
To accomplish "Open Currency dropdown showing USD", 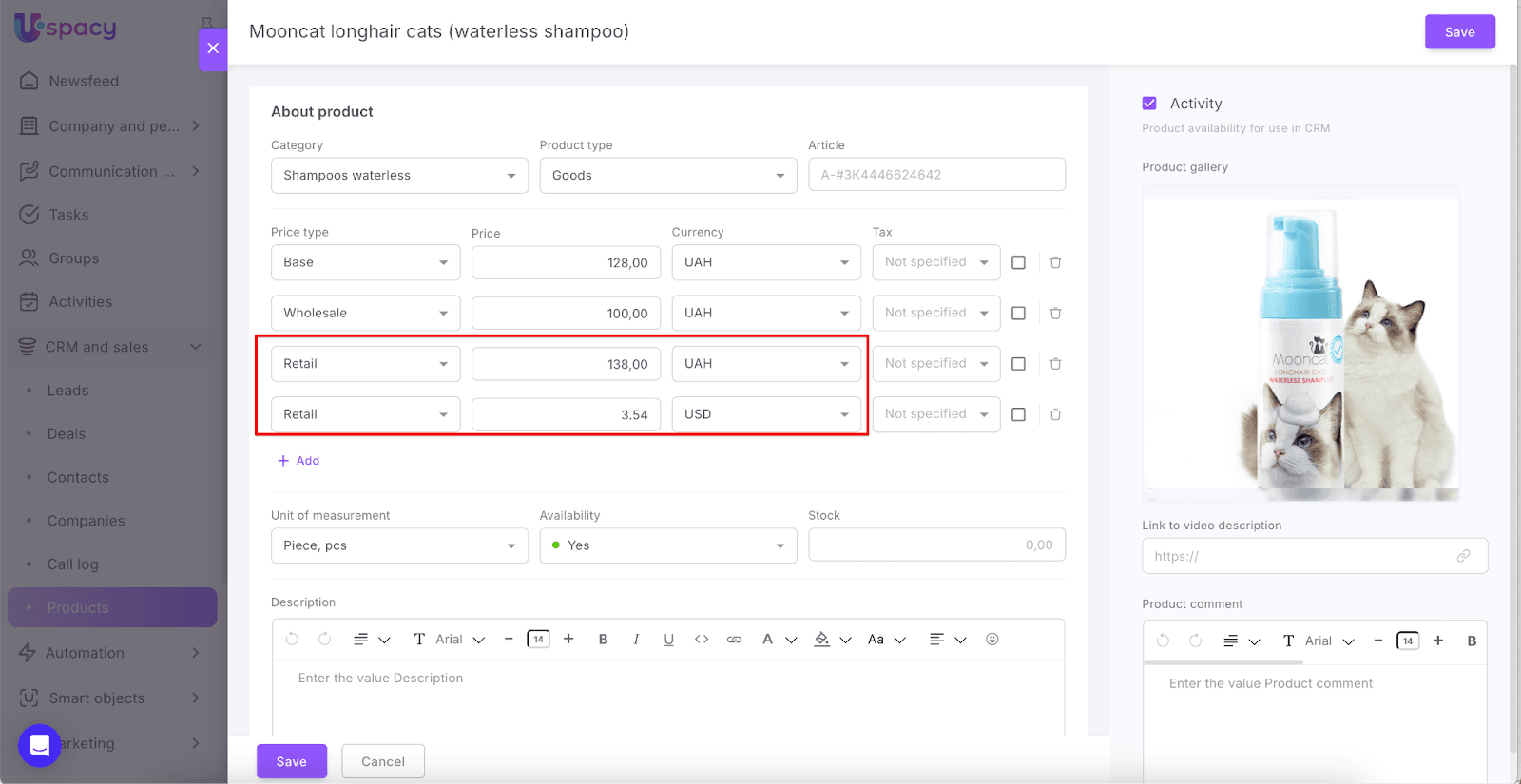I will [765, 414].
